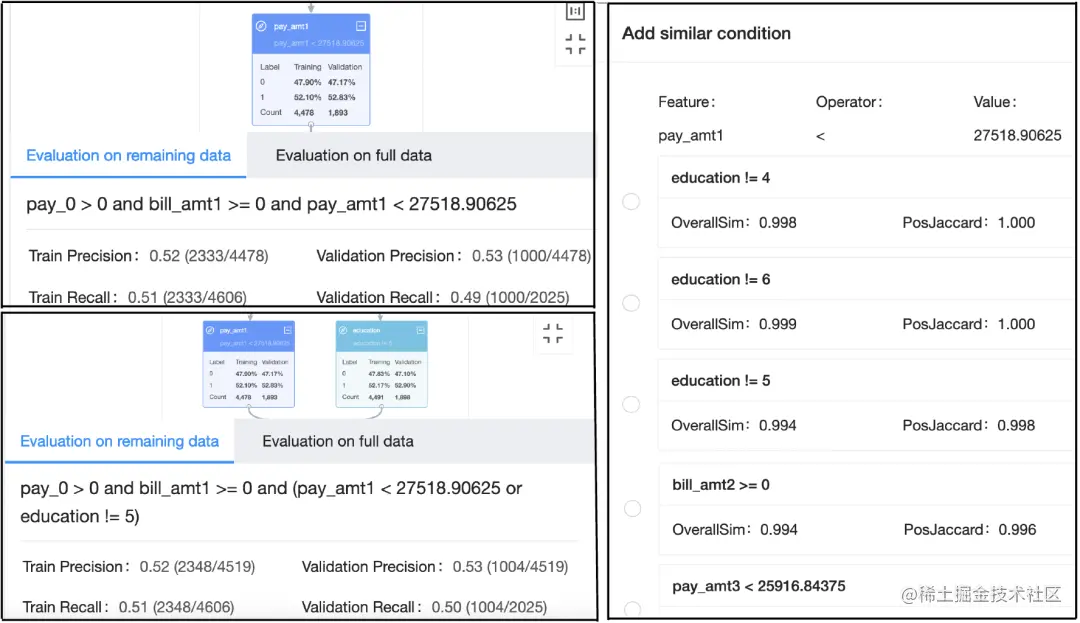This screenshot has width=1080, height=623.
Task: Click the 'education != 4' condition card title
Action: click(720, 178)
